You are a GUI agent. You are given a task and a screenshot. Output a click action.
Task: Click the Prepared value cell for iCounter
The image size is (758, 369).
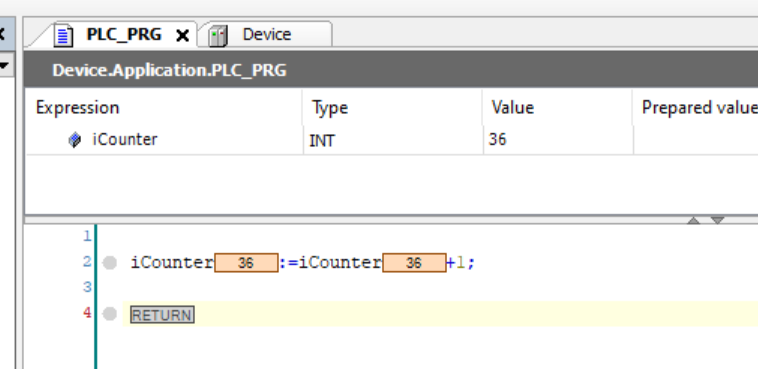coord(695,140)
